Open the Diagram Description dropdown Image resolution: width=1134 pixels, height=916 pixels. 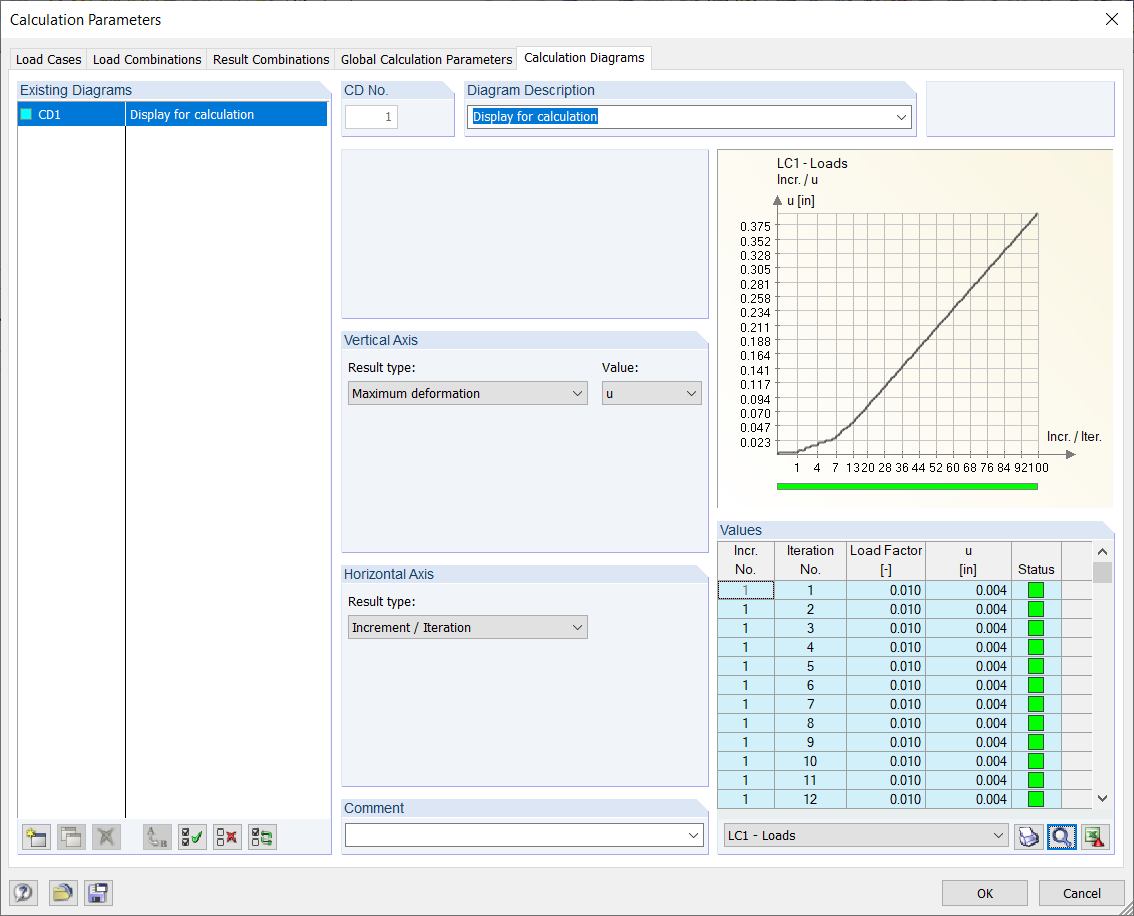click(902, 117)
